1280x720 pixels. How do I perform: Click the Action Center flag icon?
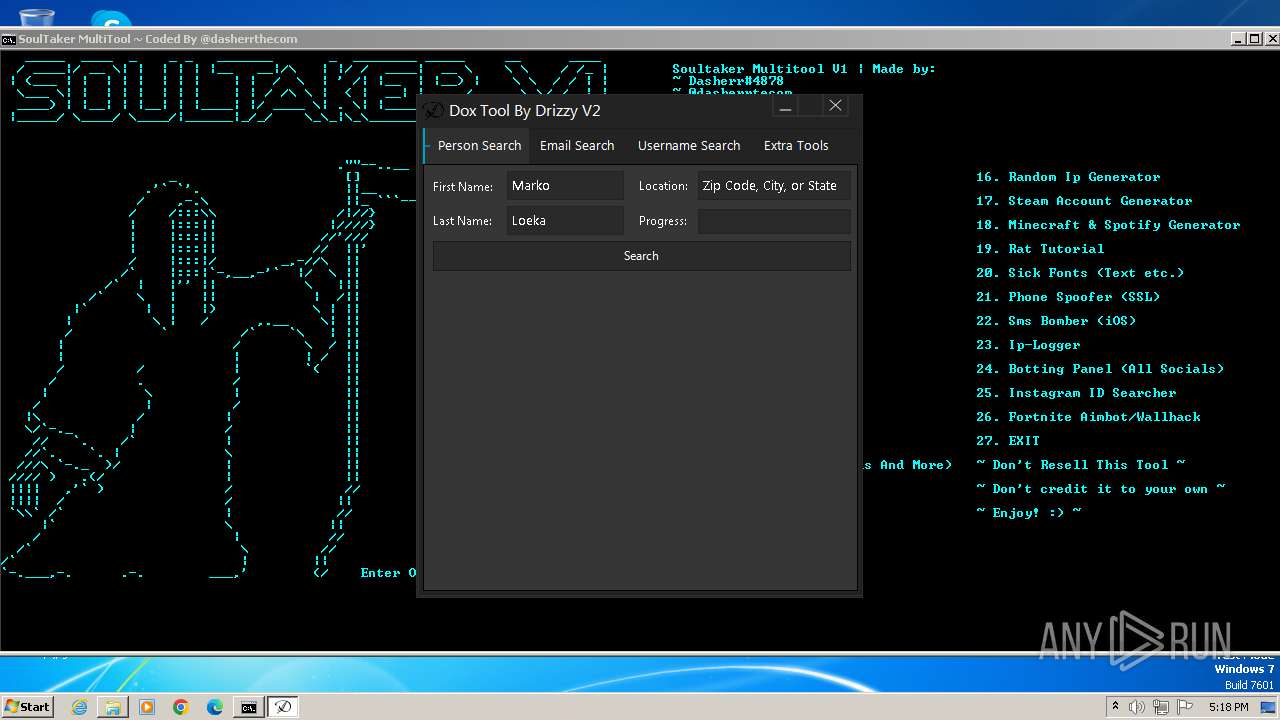[1183, 707]
